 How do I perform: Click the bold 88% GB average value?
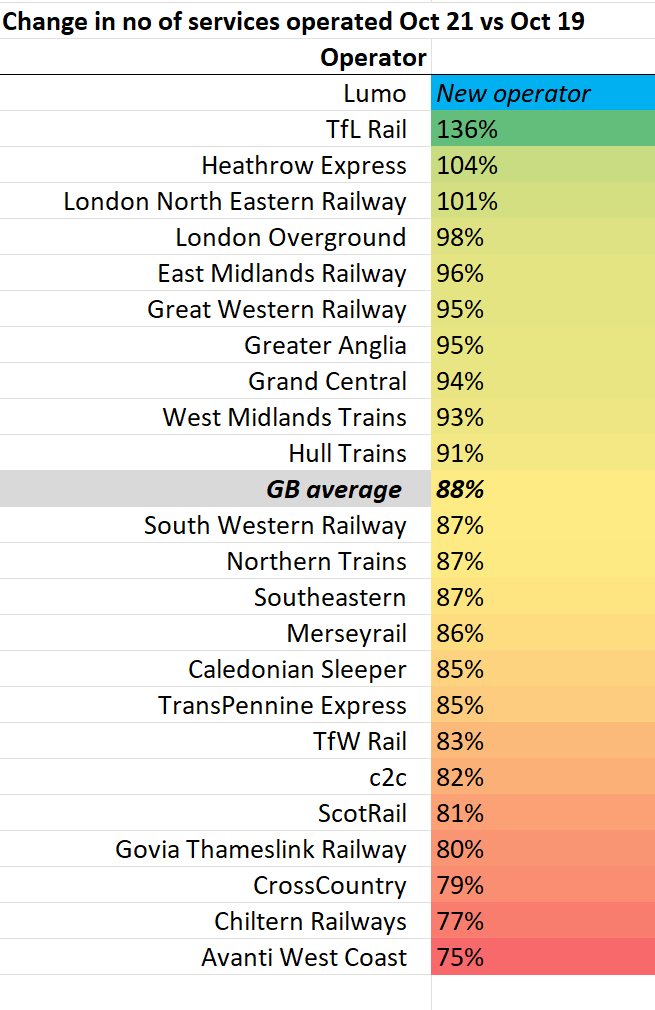(x=543, y=490)
